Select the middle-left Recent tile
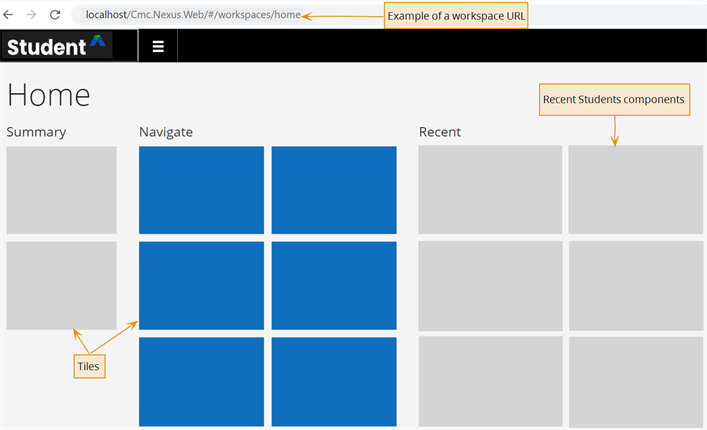 (x=490, y=286)
